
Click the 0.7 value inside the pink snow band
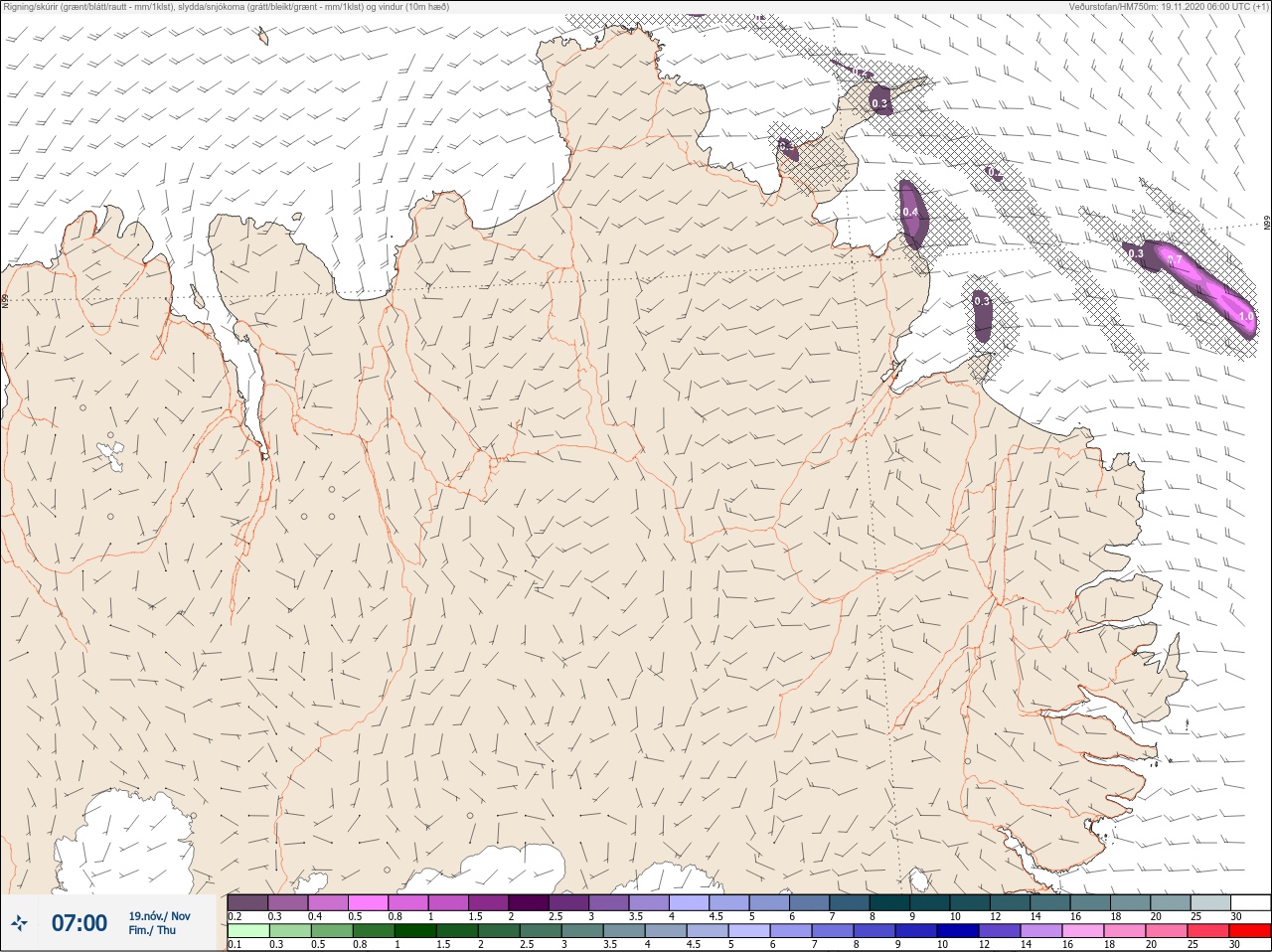tap(1174, 260)
